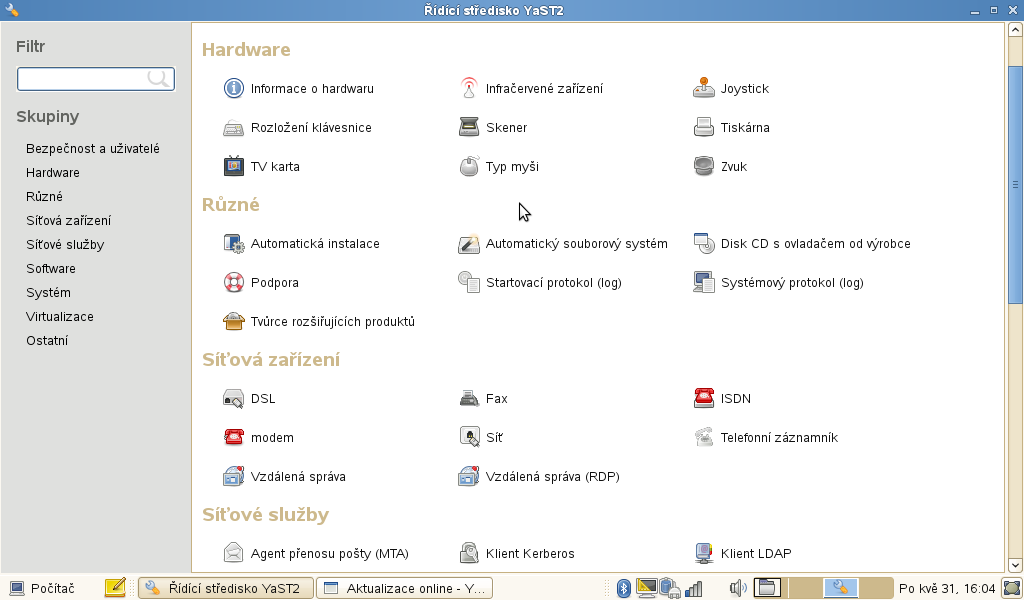Launch Automatická instalace icon
The height and width of the screenshot is (600, 1024).
coord(234,244)
